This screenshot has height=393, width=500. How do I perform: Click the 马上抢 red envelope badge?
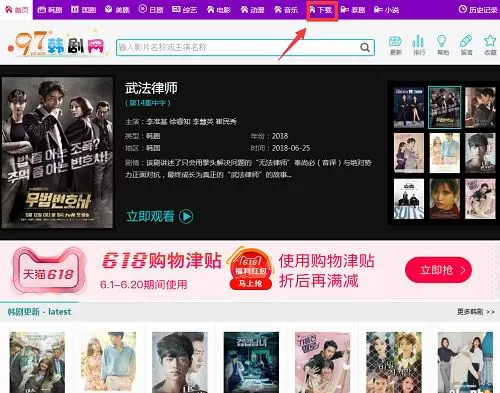click(250, 268)
